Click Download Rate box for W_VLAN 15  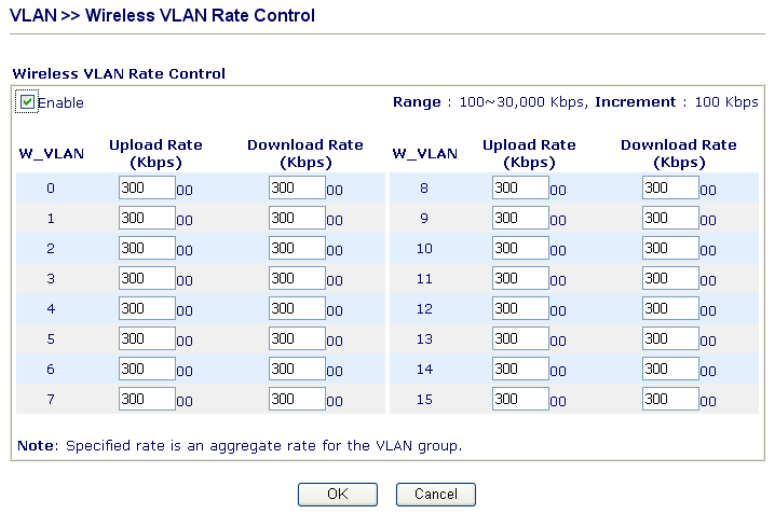(x=670, y=398)
